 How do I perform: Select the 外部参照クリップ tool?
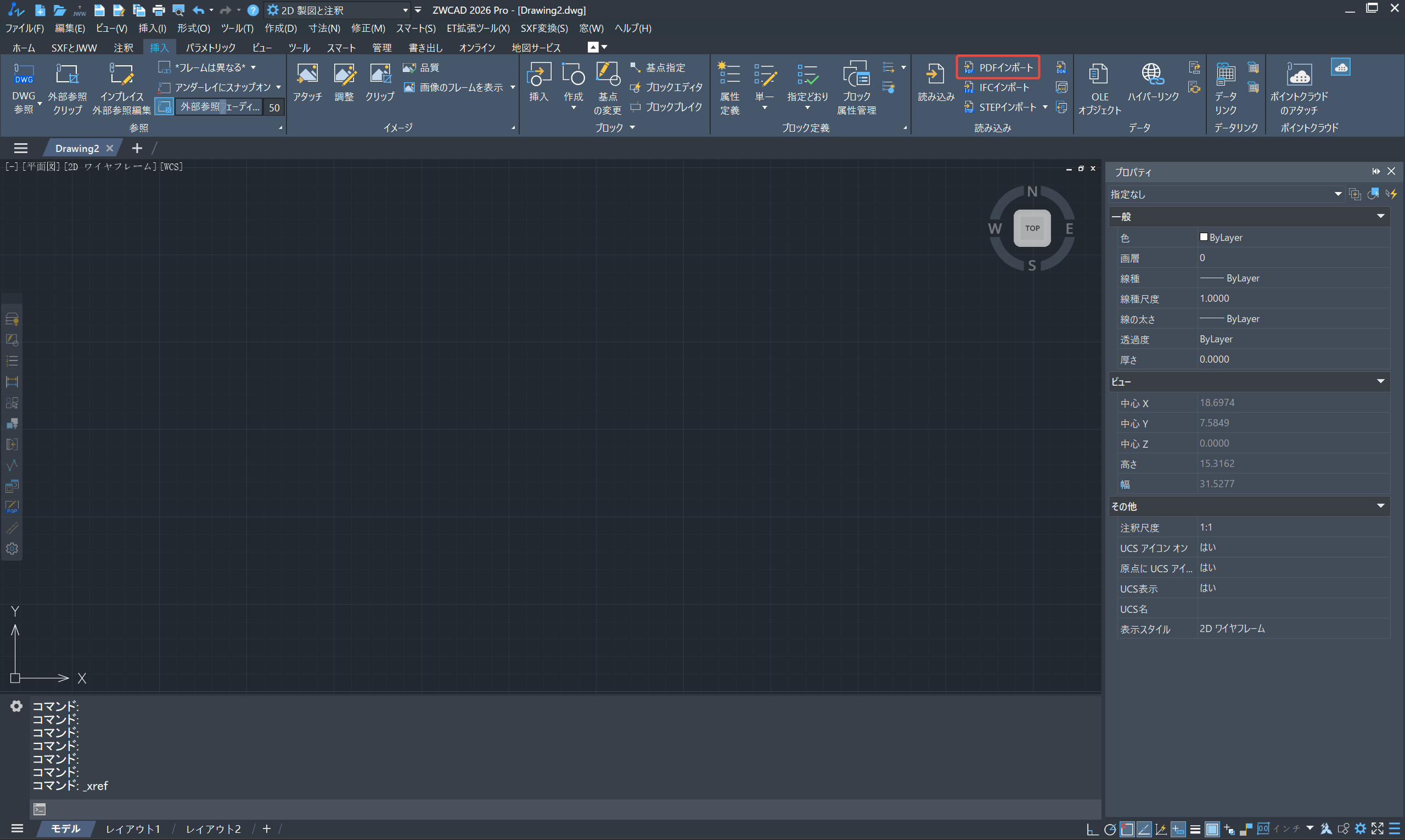click(x=68, y=88)
